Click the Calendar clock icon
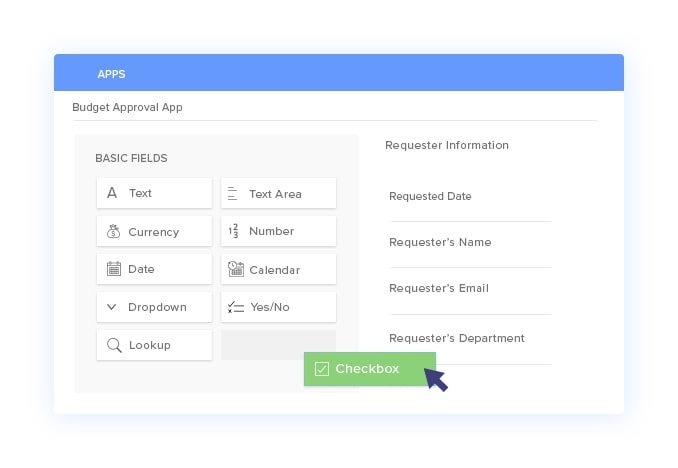678x468 pixels. 236,269
